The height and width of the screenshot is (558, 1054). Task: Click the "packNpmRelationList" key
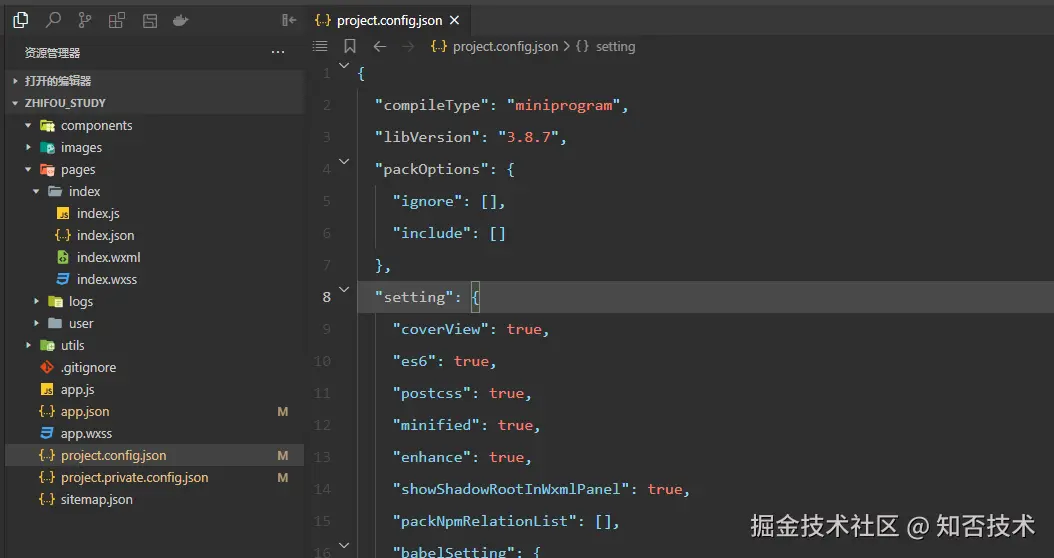click(484, 521)
